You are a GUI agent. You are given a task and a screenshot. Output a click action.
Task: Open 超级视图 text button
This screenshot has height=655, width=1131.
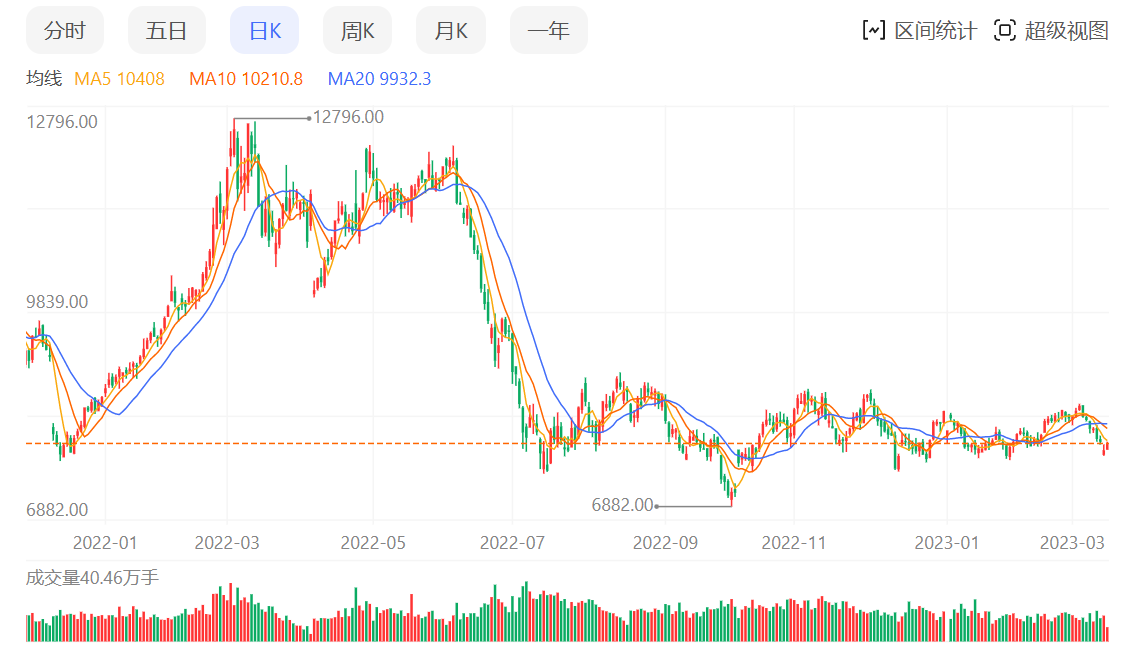tap(1066, 30)
